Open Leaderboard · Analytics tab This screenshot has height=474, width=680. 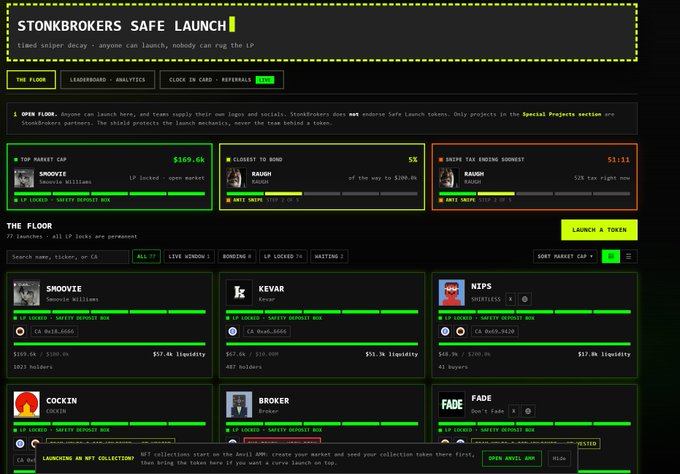[108, 80]
